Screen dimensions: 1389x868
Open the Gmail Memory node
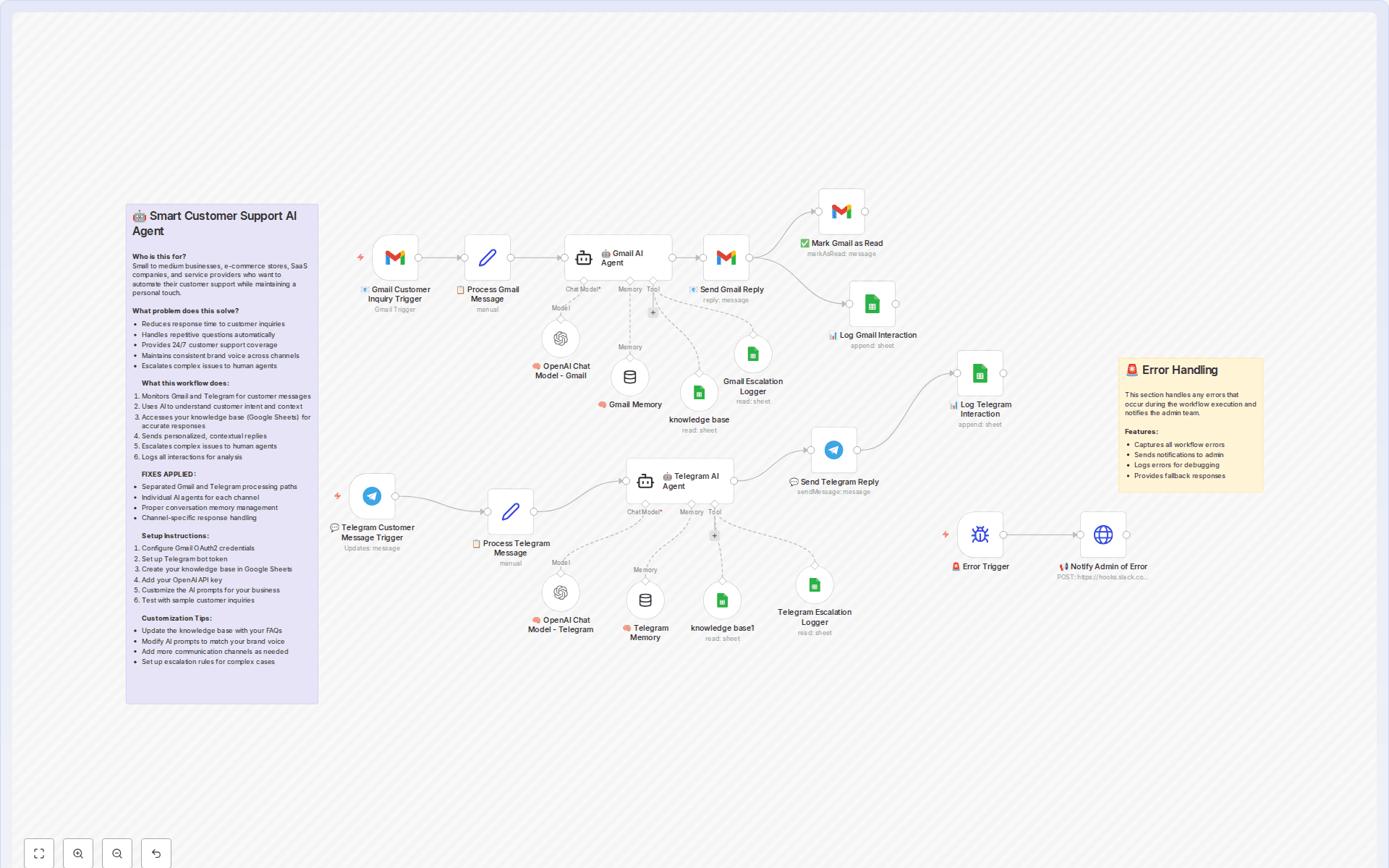point(630,377)
